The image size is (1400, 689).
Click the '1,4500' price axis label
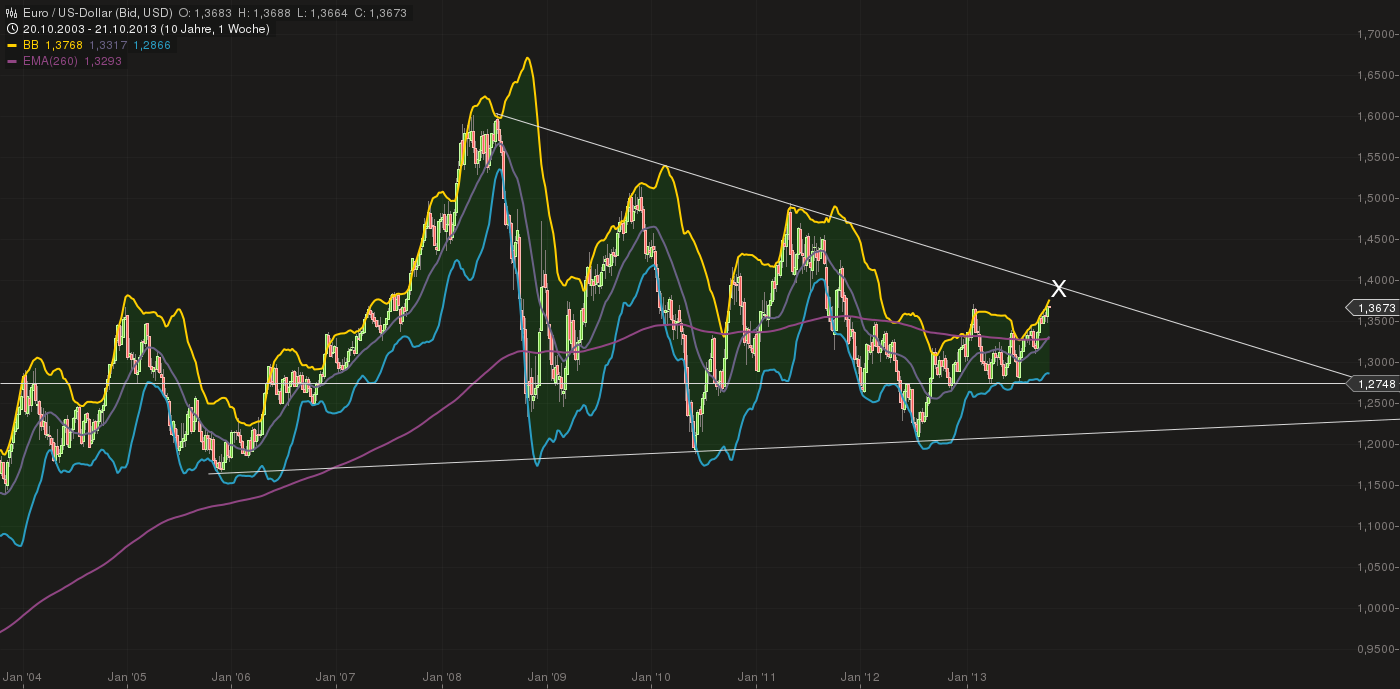tap(1377, 240)
